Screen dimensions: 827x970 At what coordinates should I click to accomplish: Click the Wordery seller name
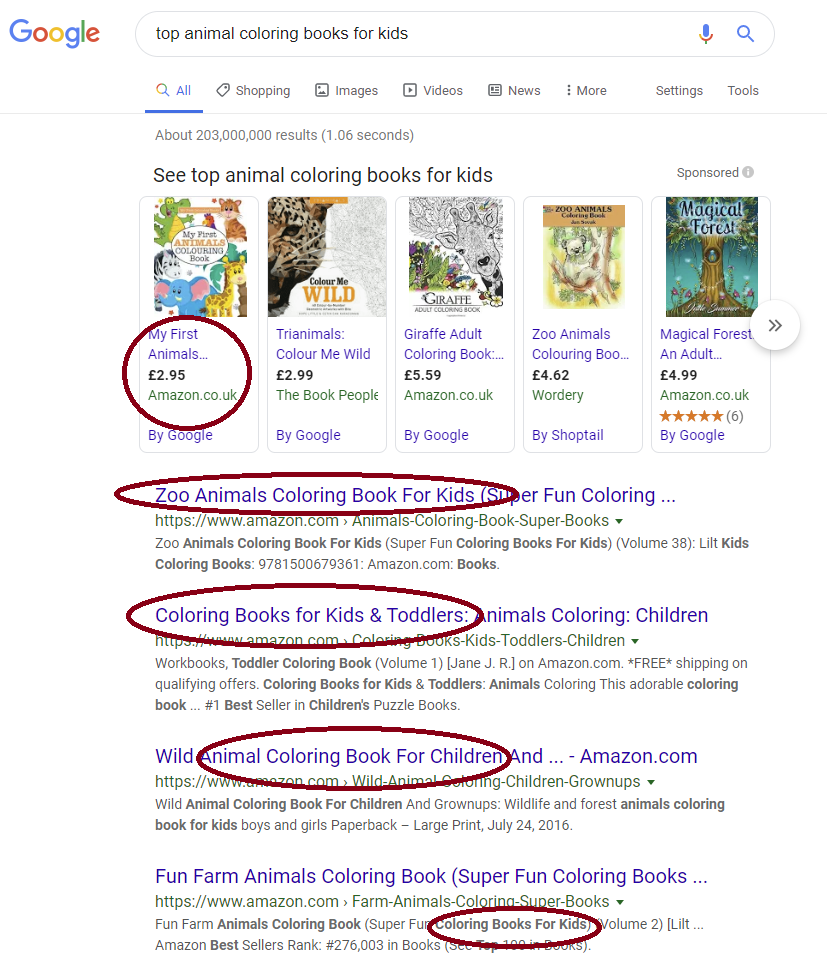(x=557, y=395)
